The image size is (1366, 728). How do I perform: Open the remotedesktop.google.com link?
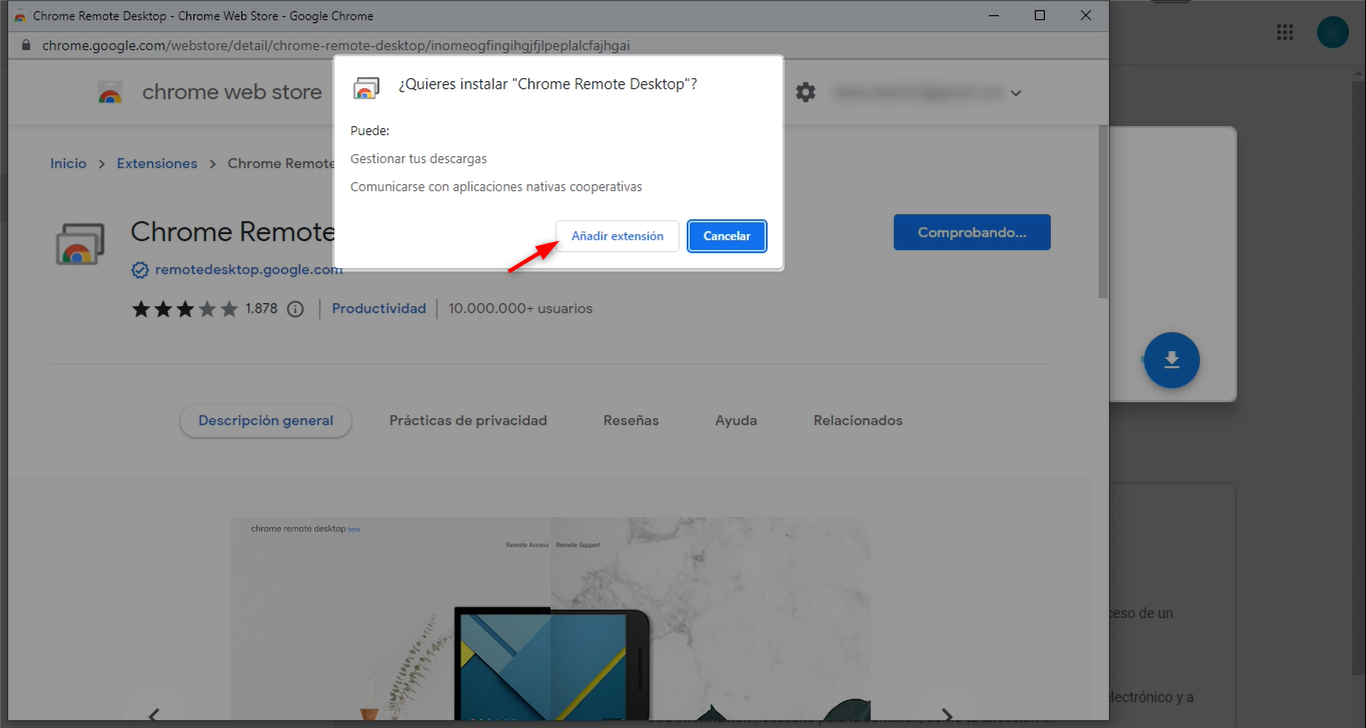pyautogui.click(x=248, y=269)
